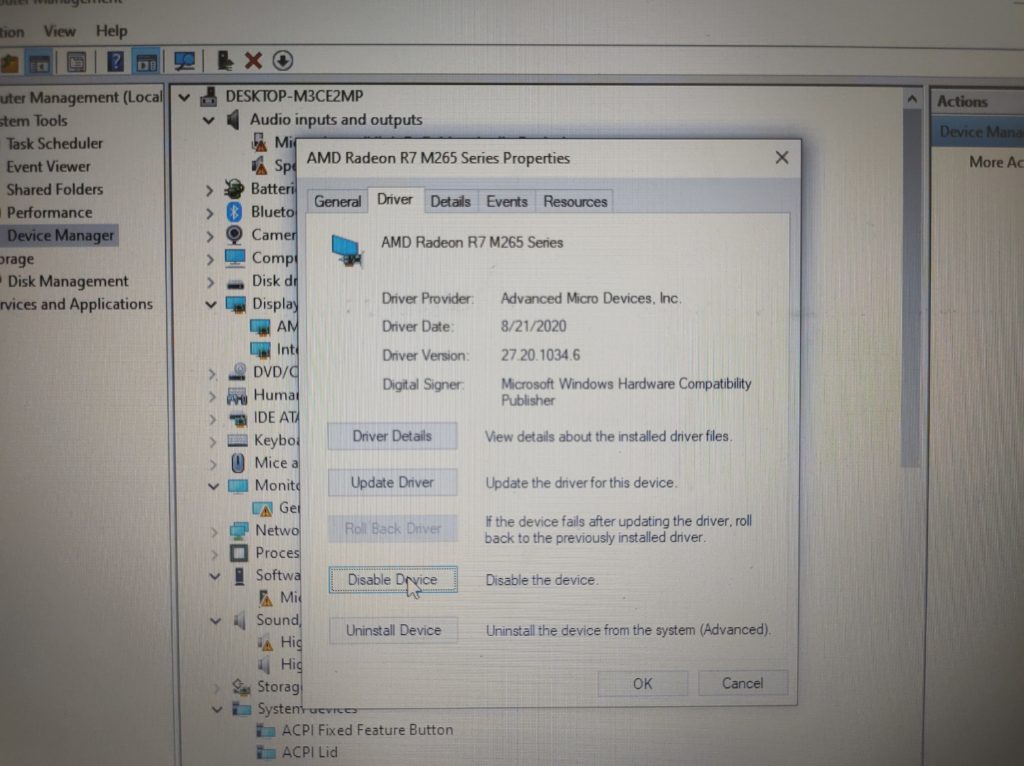Viewport: 1024px width, 766px height.
Task: Open the View menu
Action: [59, 31]
